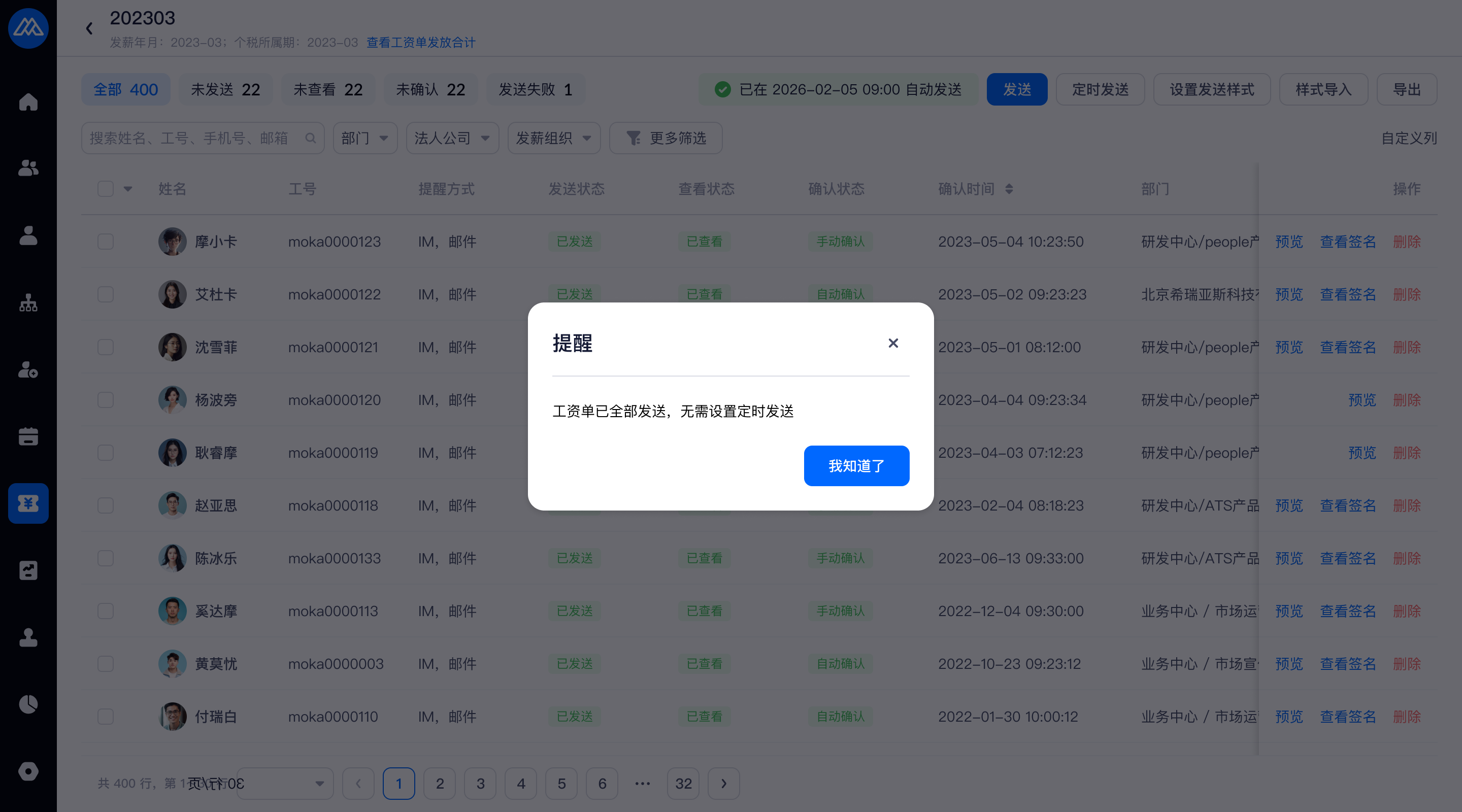Click the Moka logo at top left
This screenshot has height=812, width=1462.
28,28
